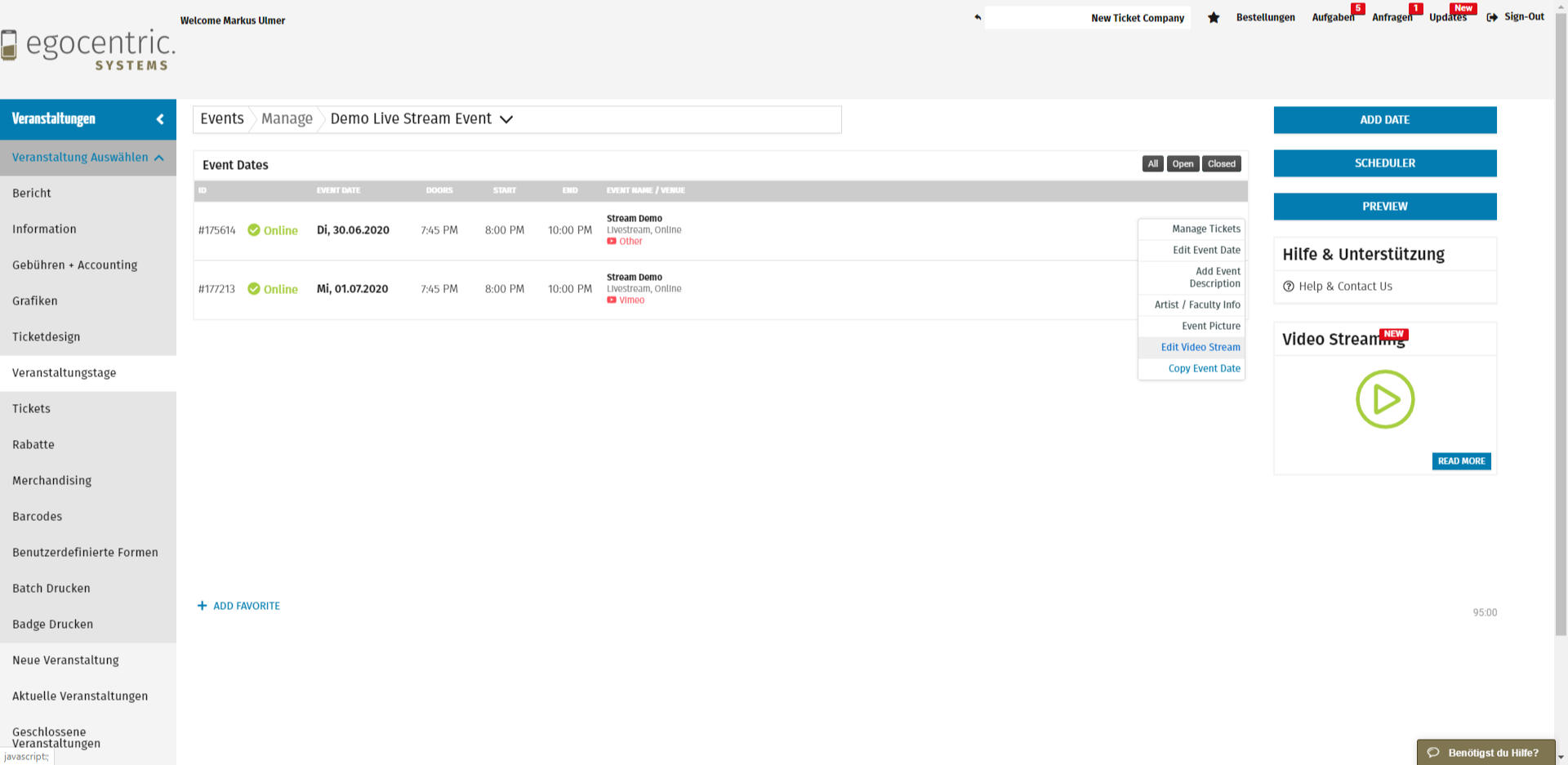This screenshot has width=1568, height=765.
Task: Click the green Online status check for #175614
Action: point(254,230)
